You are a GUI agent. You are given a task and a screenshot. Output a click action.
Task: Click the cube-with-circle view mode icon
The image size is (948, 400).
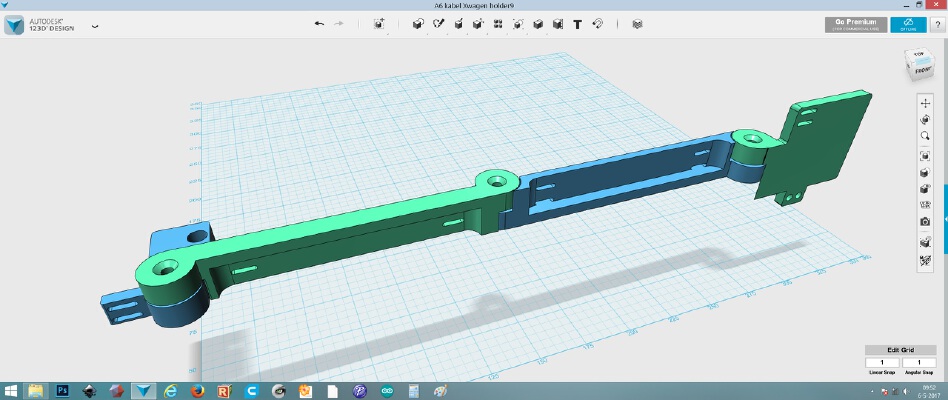[924, 173]
